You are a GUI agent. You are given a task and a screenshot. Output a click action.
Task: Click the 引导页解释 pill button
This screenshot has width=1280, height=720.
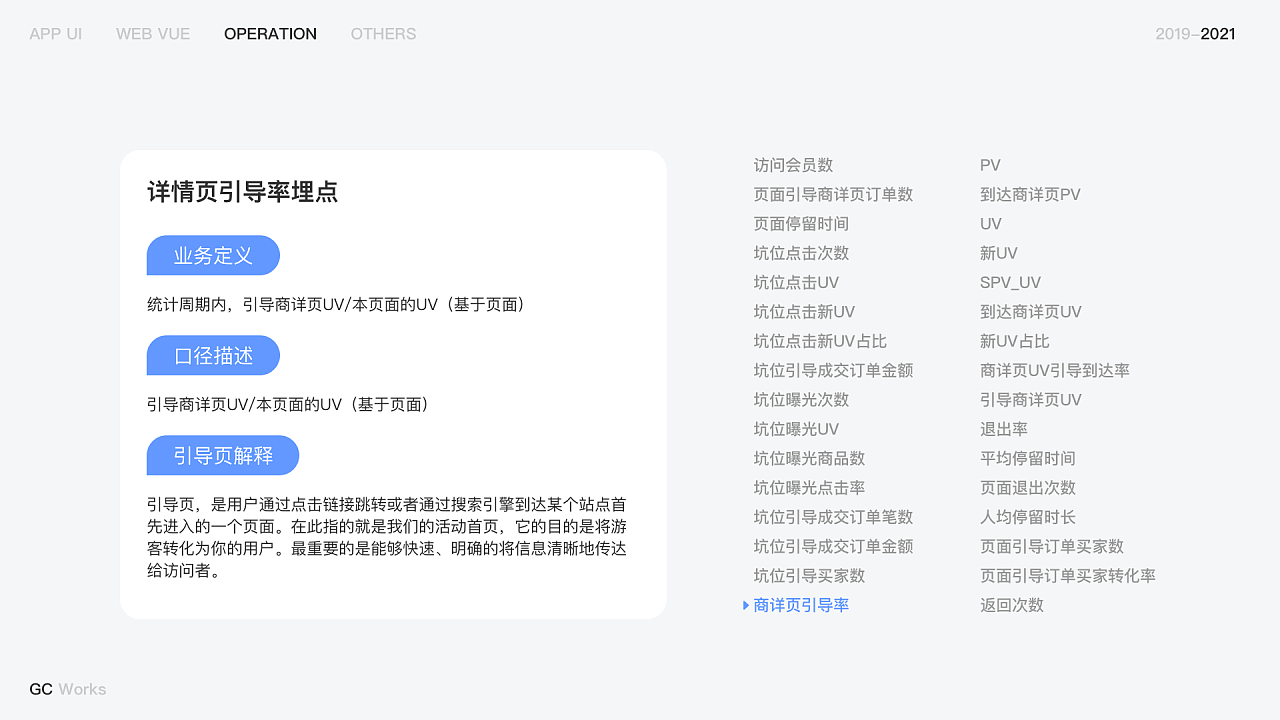tap(223, 456)
